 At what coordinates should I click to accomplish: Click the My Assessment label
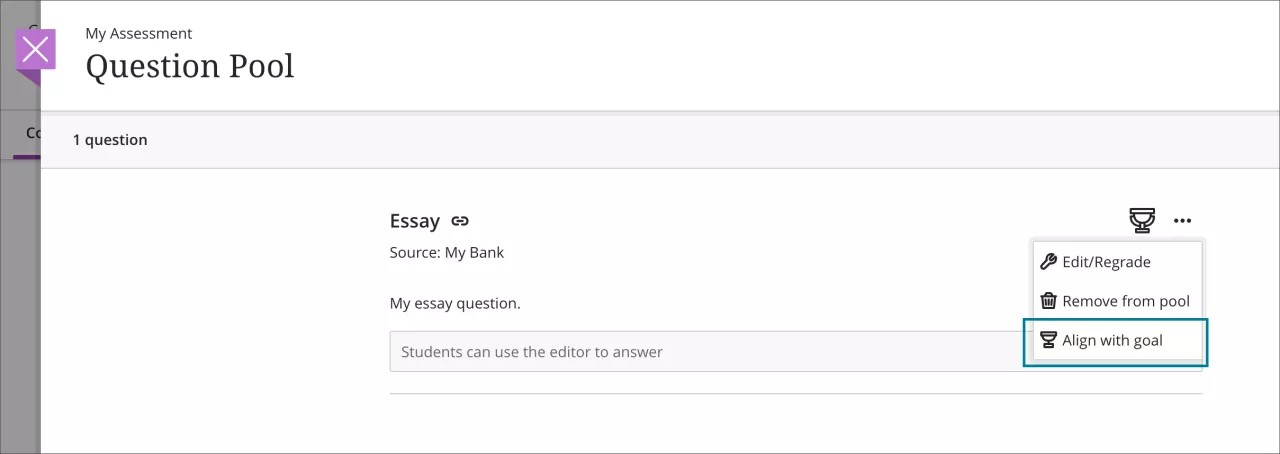coord(139,34)
